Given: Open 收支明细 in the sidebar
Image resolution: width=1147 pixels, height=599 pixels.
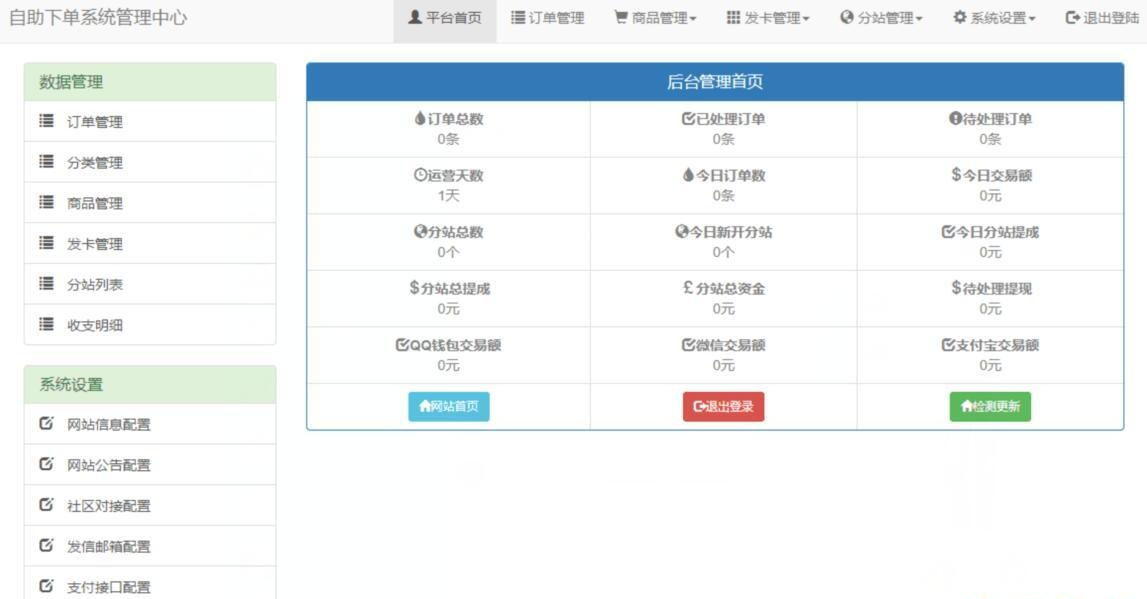Looking at the screenshot, I should (x=150, y=325).
